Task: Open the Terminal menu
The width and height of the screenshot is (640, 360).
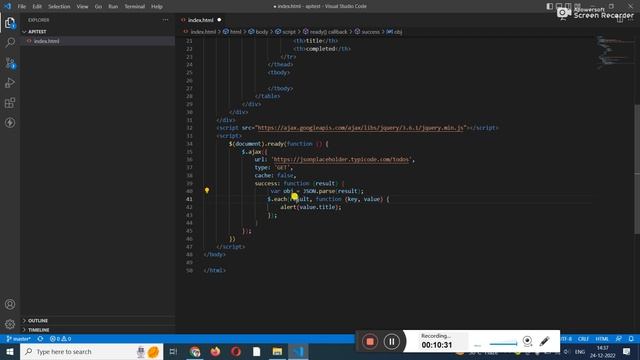Action: pos(135,7)
